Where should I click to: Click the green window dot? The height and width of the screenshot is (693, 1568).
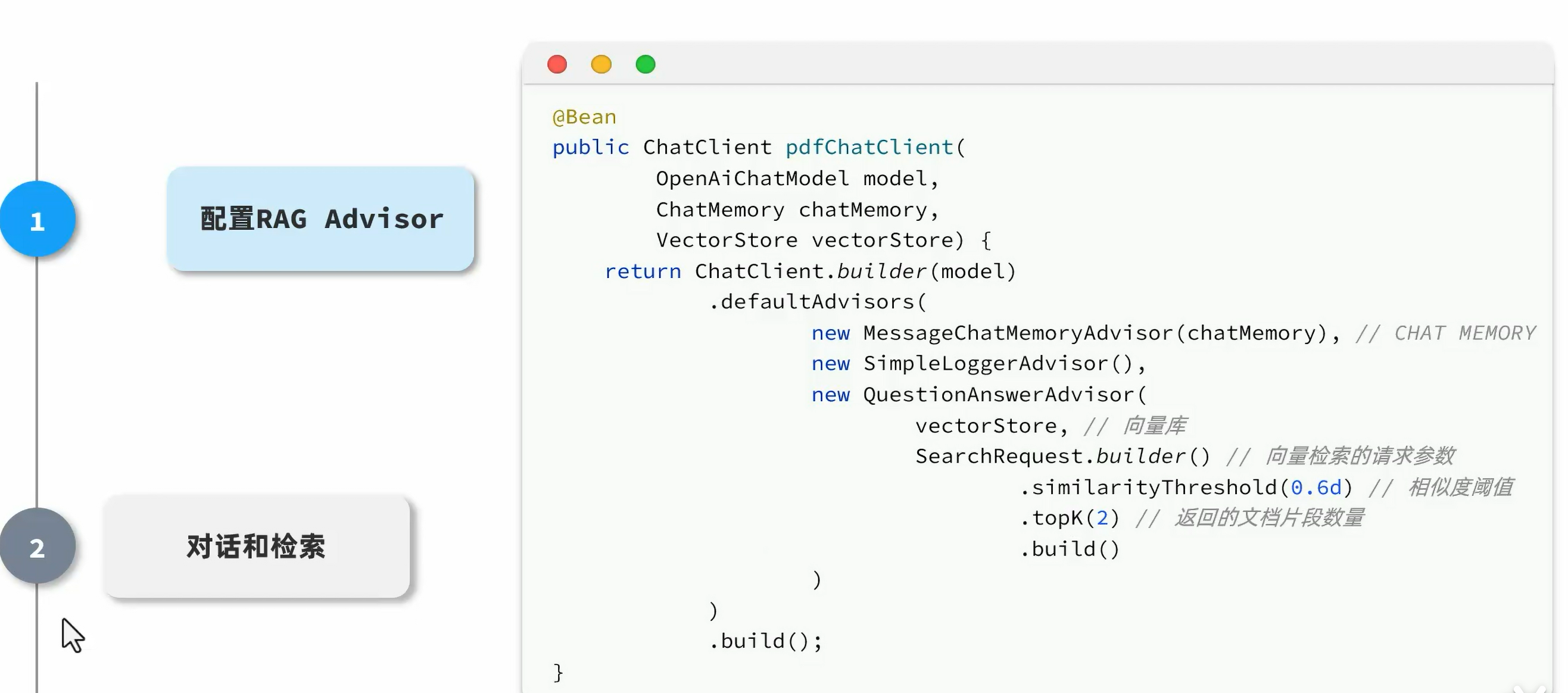(x=646, y=64)
